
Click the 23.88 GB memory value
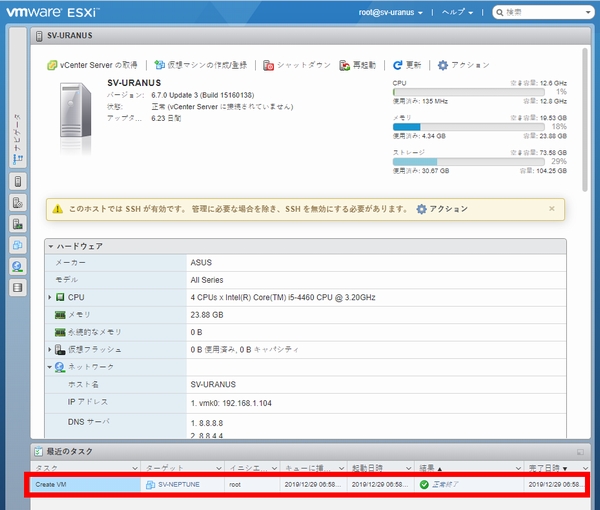coord(207,315)
